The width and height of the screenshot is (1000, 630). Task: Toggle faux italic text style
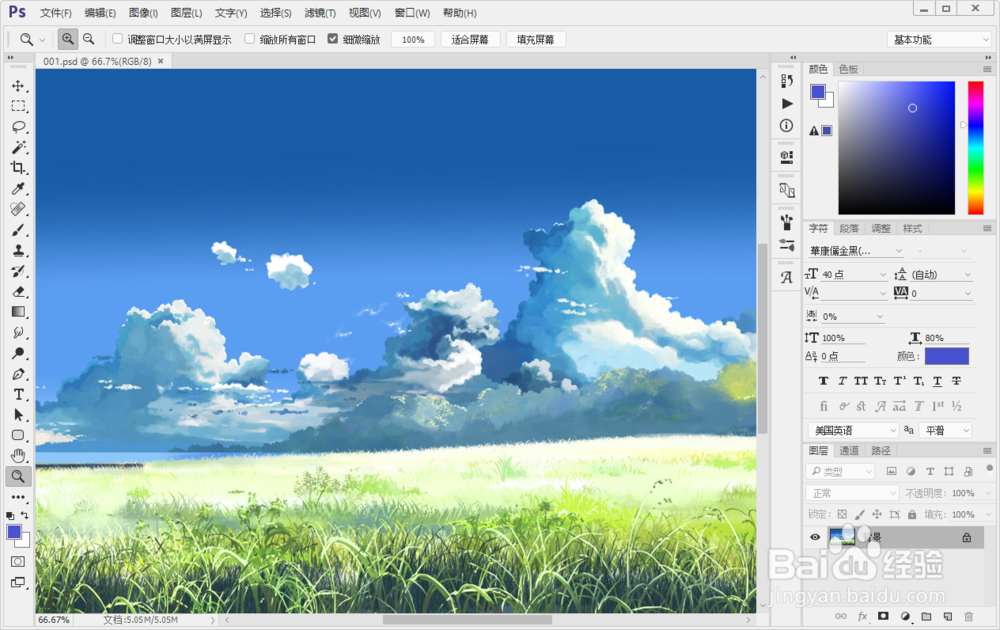point(842,381)
